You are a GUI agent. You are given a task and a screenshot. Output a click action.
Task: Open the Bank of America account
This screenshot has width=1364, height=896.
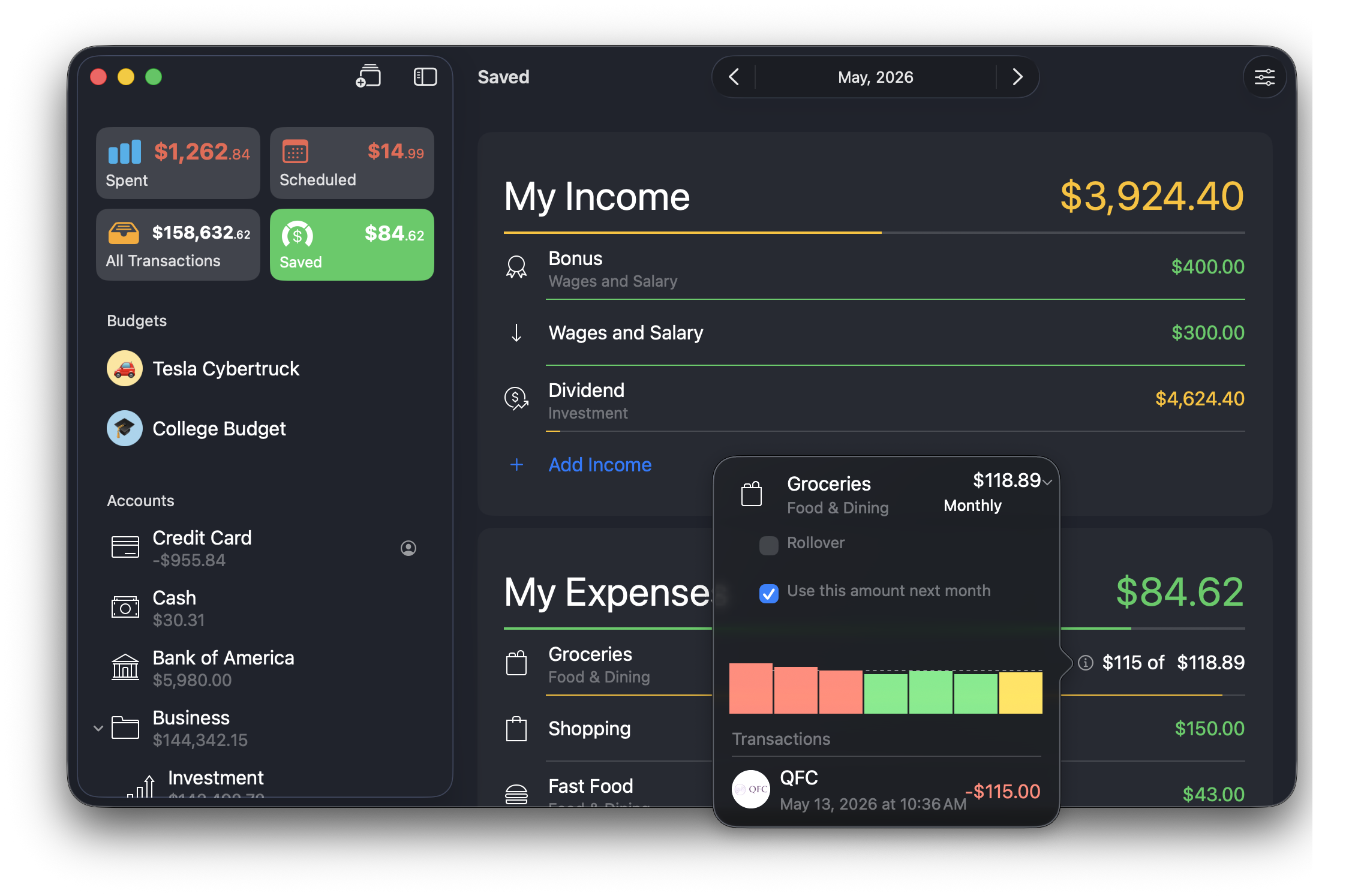[x=264, y=668]
